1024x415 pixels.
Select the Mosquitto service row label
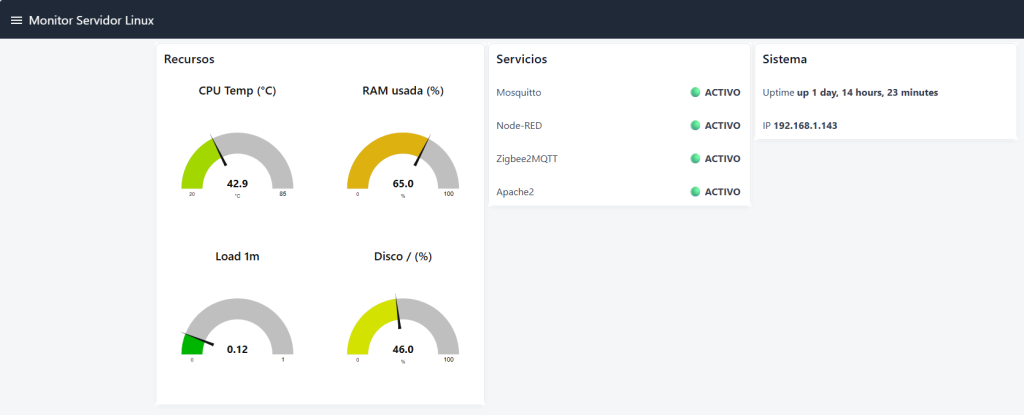519,92
